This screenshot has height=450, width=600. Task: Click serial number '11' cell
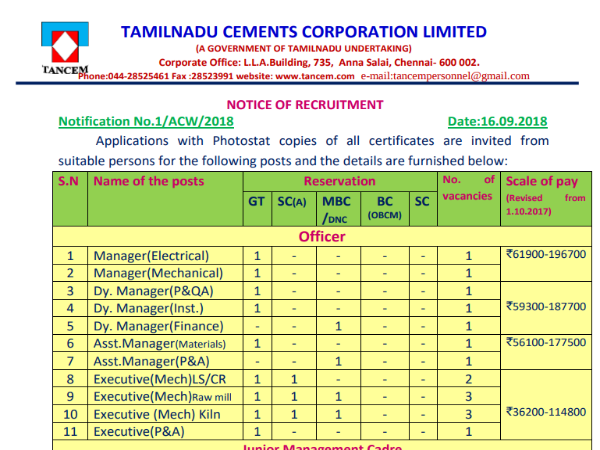pyautogui.click(x=70, y=432)
